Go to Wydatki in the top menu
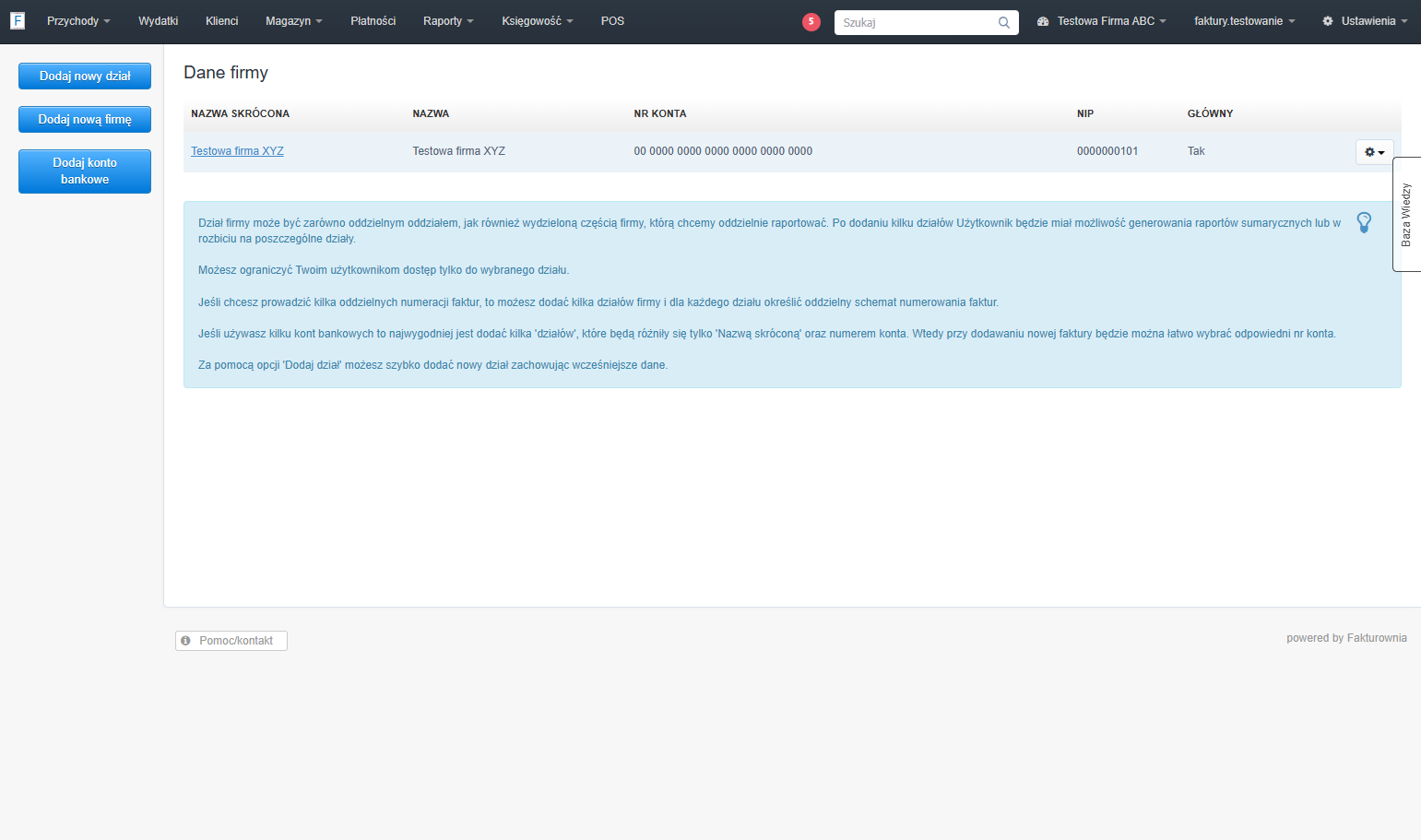1421x840 pixels. coord(158,21)
